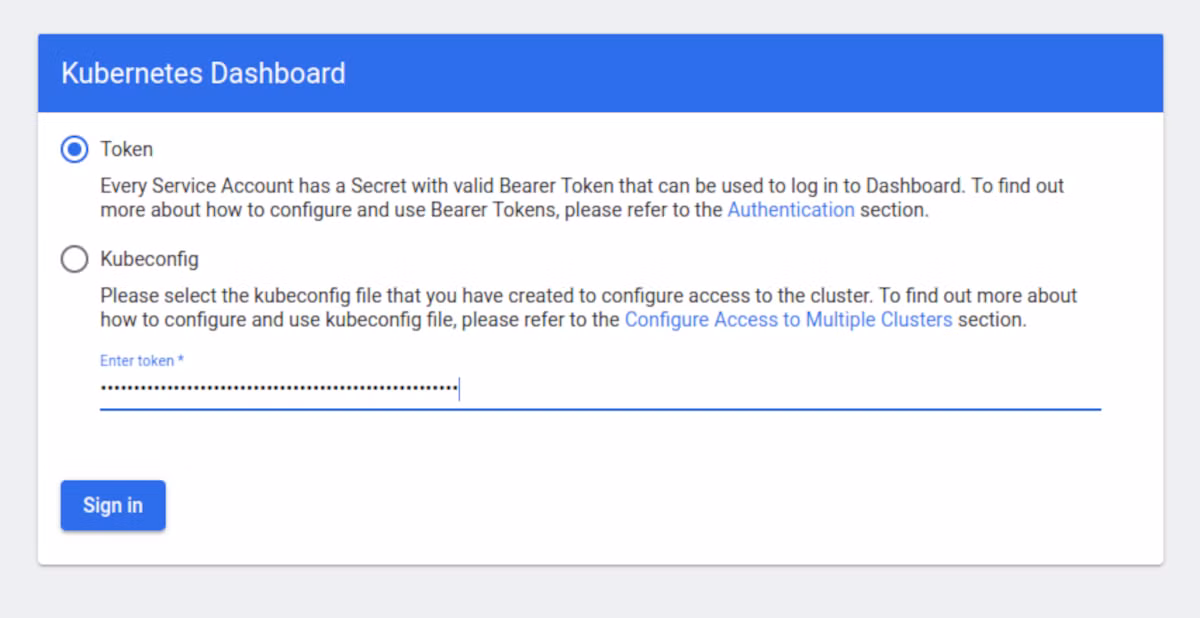This screenshot has height=618, width=1200.
Task: Click the Sign in button
Action: click(x=113, y=505)
